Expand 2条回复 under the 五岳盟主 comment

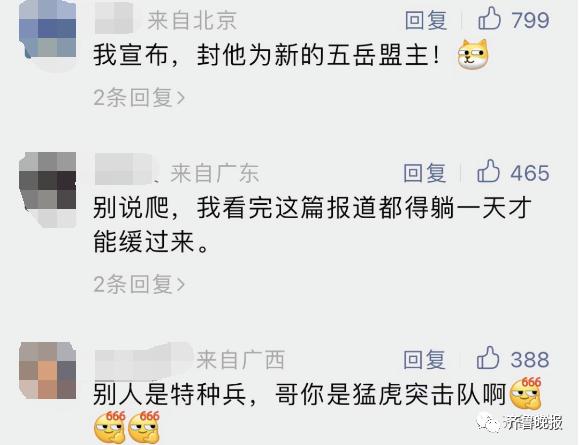[x=139, y=98]
